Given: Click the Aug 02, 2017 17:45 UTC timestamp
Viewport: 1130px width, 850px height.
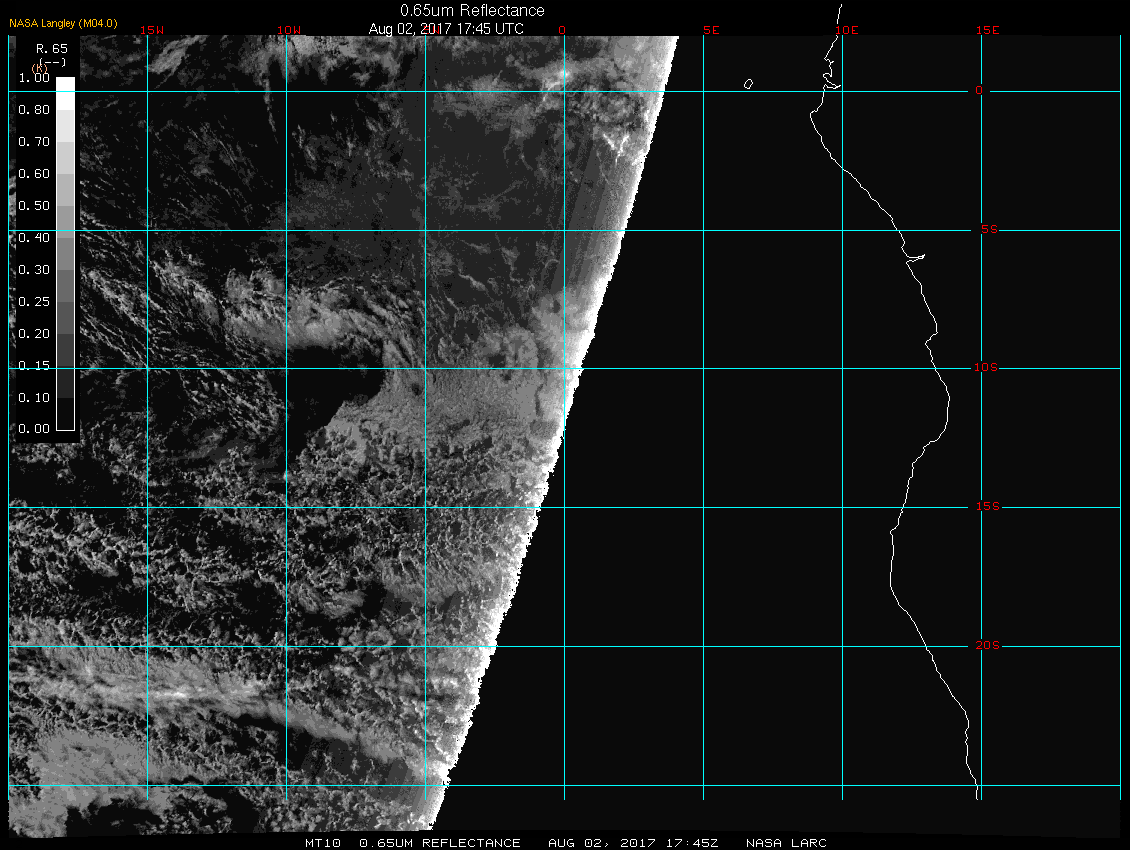Looking at the screenshot, I should coord(445,28).
